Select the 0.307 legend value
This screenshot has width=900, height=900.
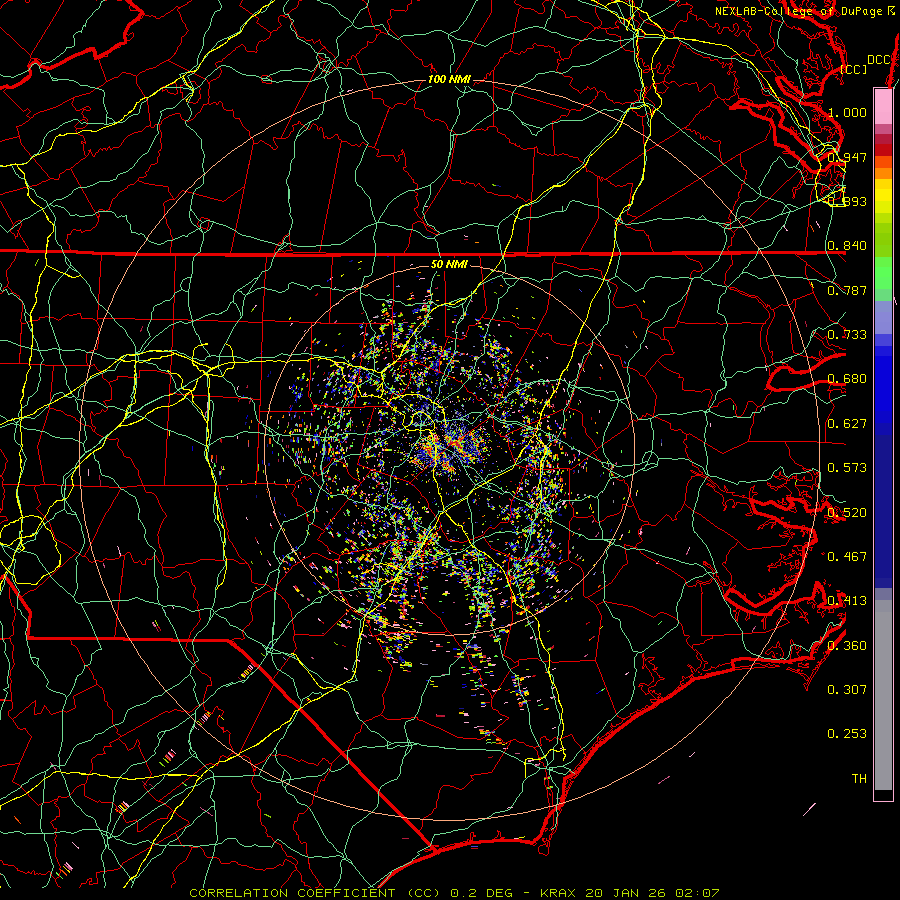[x=847, y=689]
